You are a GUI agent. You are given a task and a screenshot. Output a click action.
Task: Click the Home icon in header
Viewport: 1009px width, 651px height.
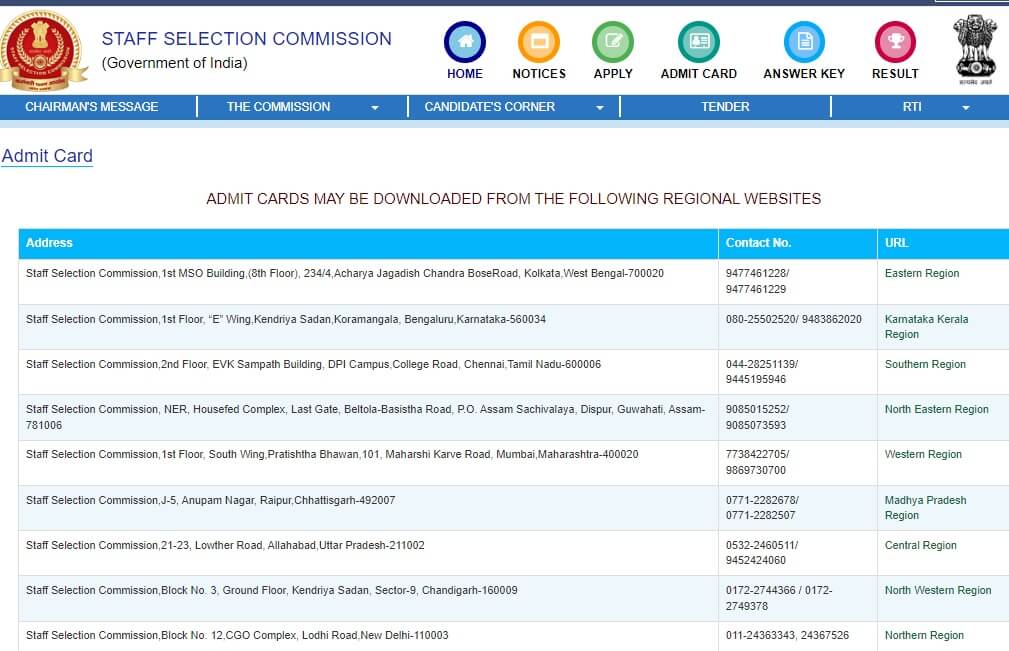(465, 42)
